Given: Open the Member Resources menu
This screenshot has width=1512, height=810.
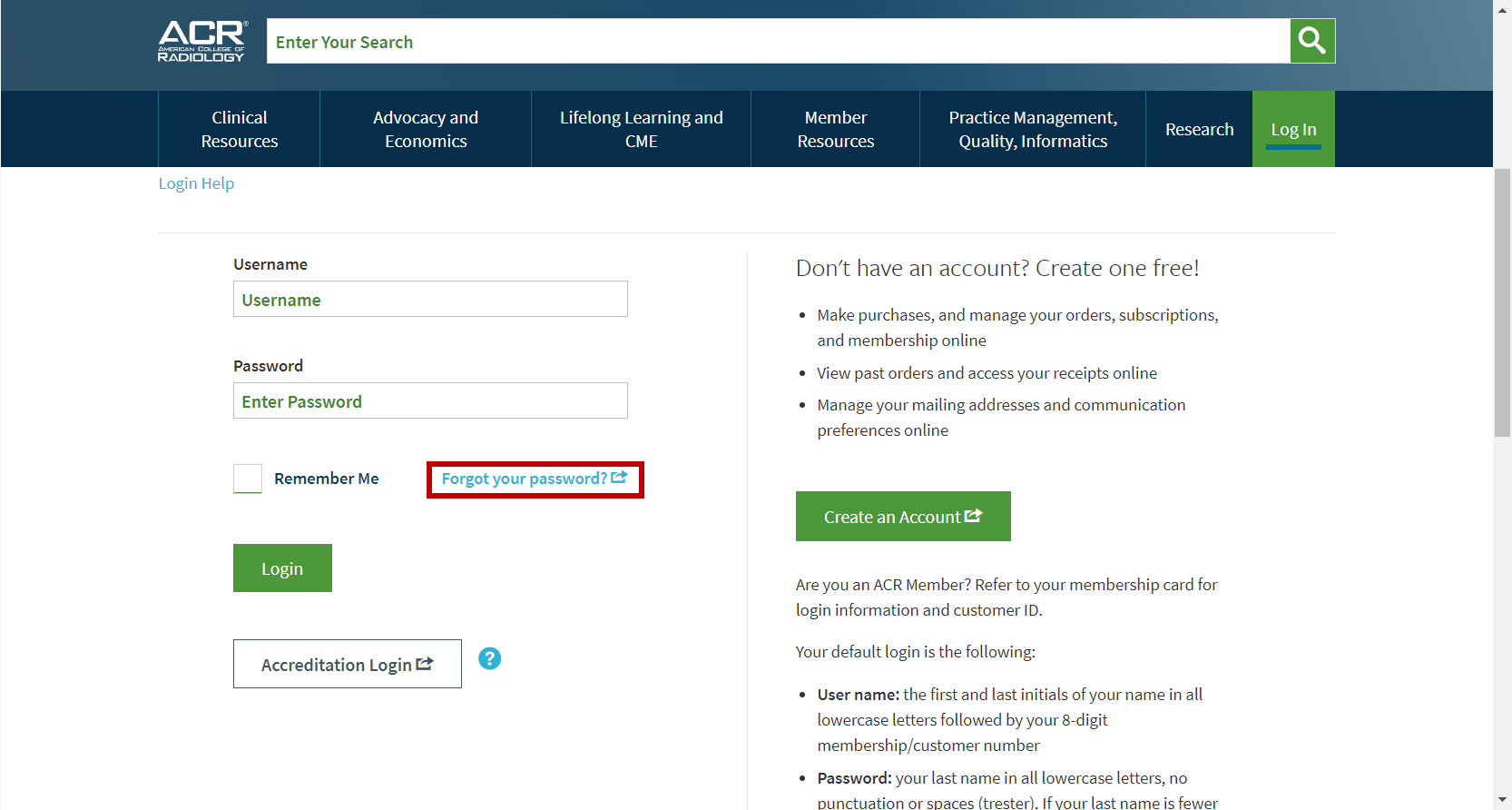Looking at the screenshot, I should pyautogui.click(x=835, y=129).
